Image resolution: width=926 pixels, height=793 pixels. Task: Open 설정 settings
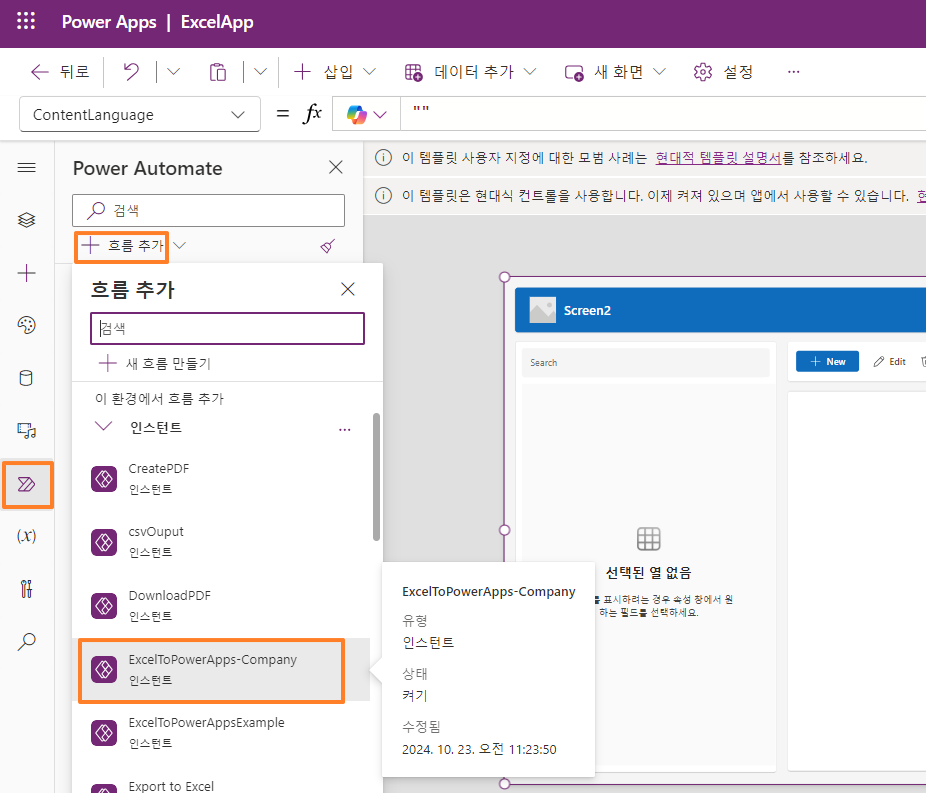723,72
